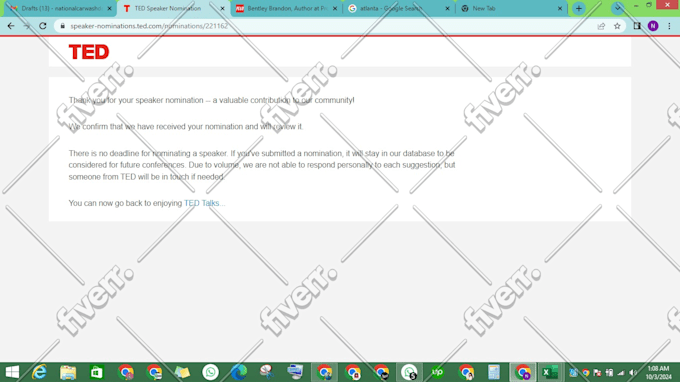Open WhatsApp Business taskbar icon
The height and width of the screenshot is (382, 680).
click(x=409, y=372)
